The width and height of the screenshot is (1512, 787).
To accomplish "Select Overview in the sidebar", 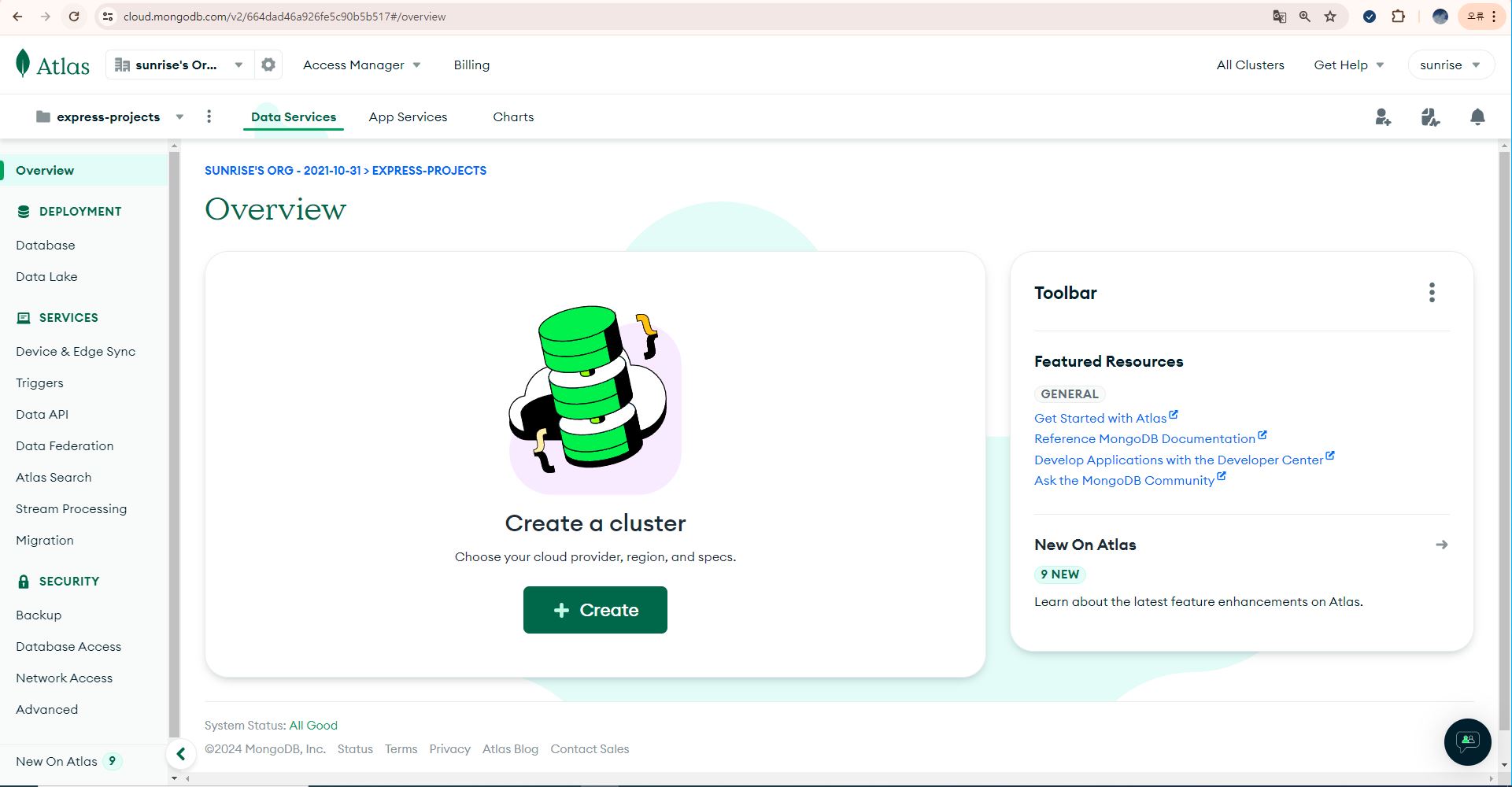I will (x=84, y=170).
